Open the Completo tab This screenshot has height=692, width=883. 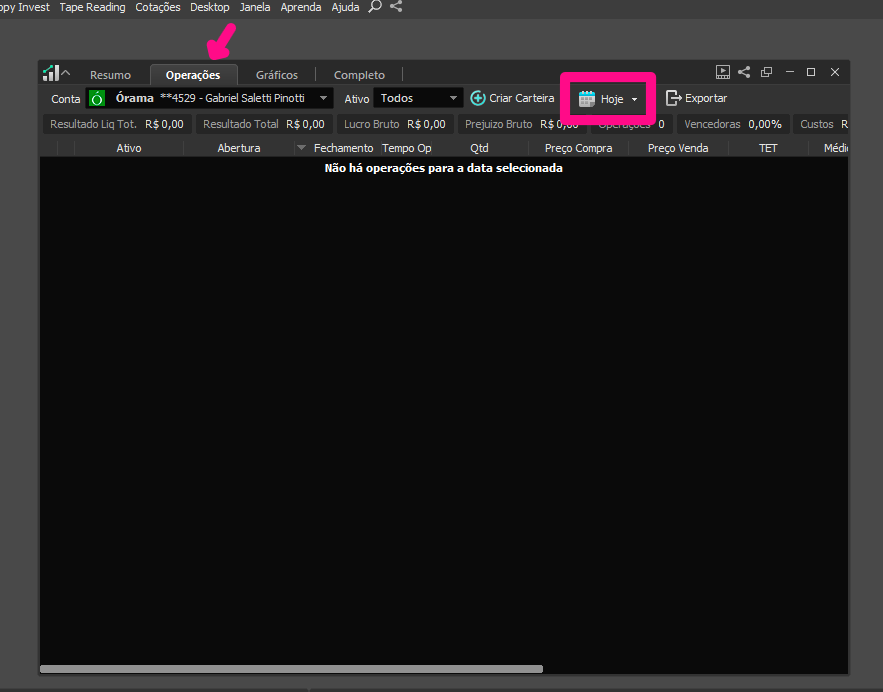[359, 75]
